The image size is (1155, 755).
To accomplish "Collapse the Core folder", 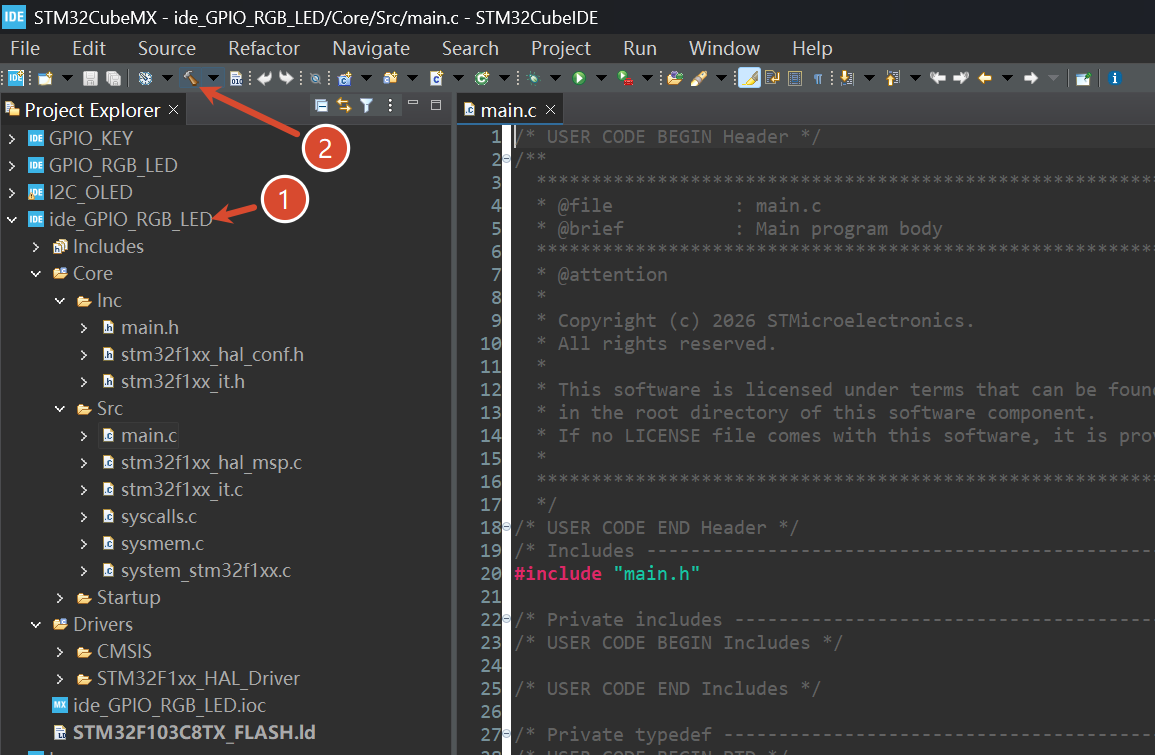I will point(35,274).
